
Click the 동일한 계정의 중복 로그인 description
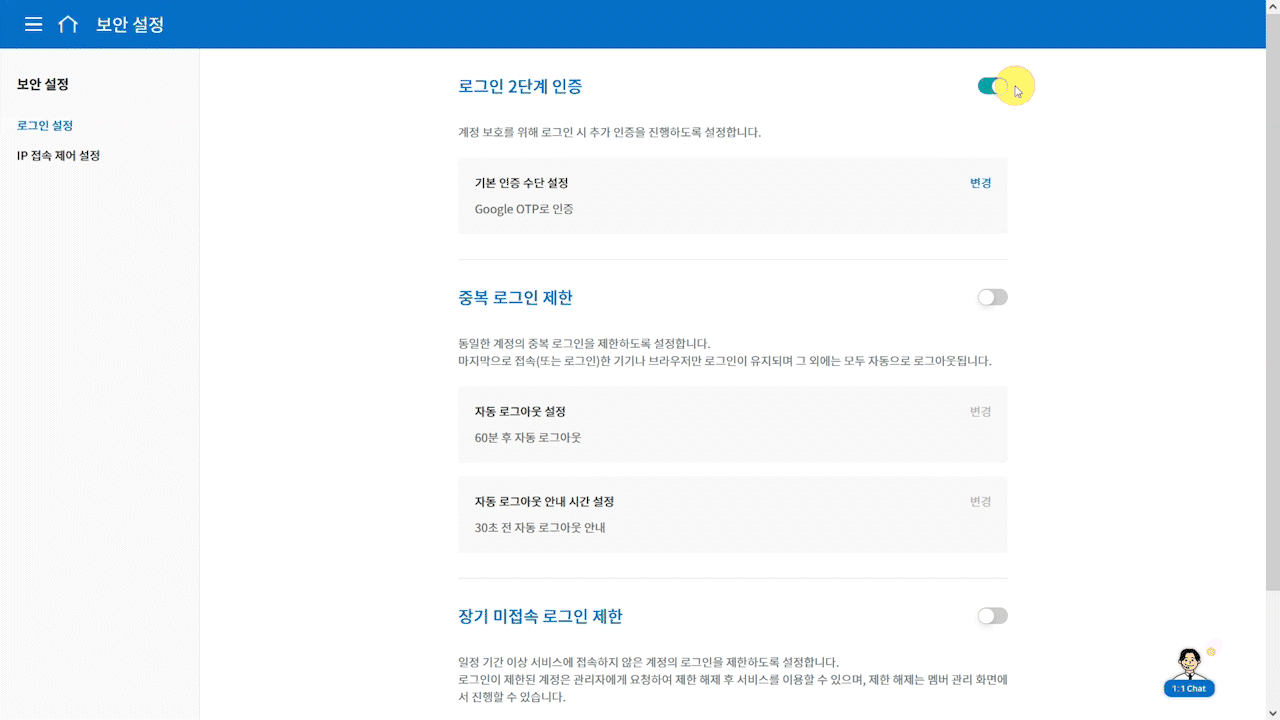(725, 352)
